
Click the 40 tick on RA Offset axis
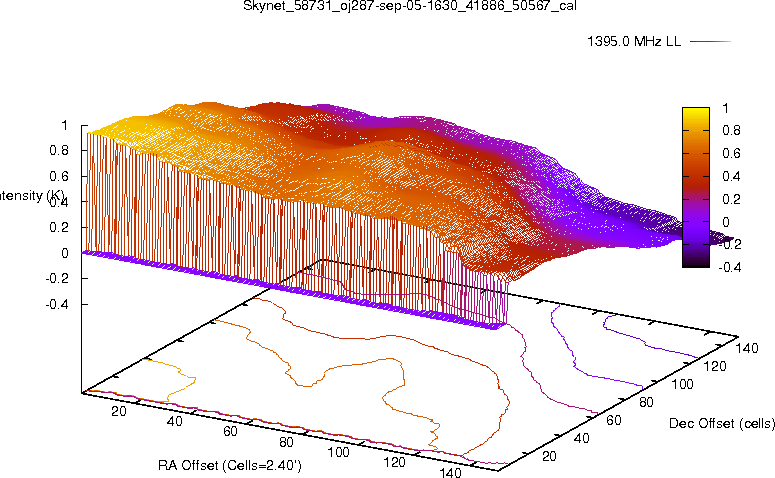174,421
